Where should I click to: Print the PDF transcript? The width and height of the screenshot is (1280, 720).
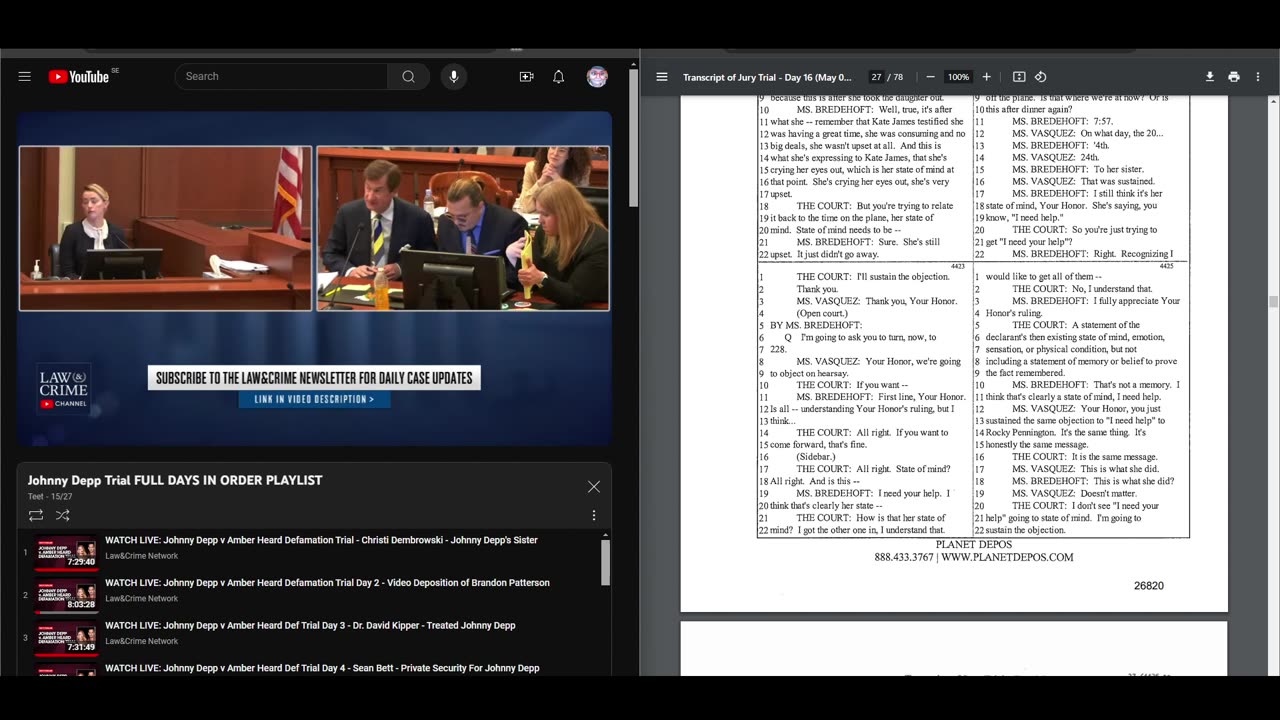pos(1234,77)
